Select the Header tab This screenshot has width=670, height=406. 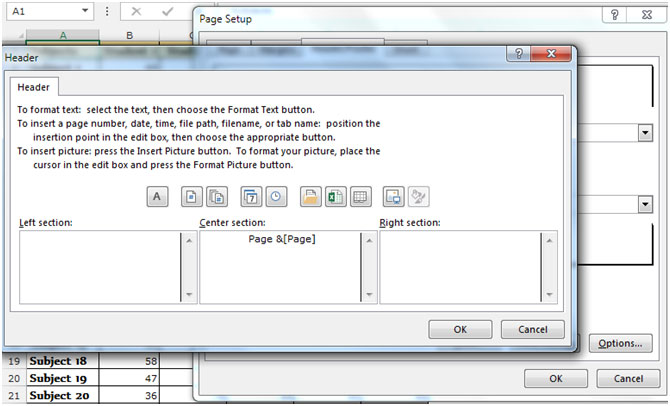34,88
